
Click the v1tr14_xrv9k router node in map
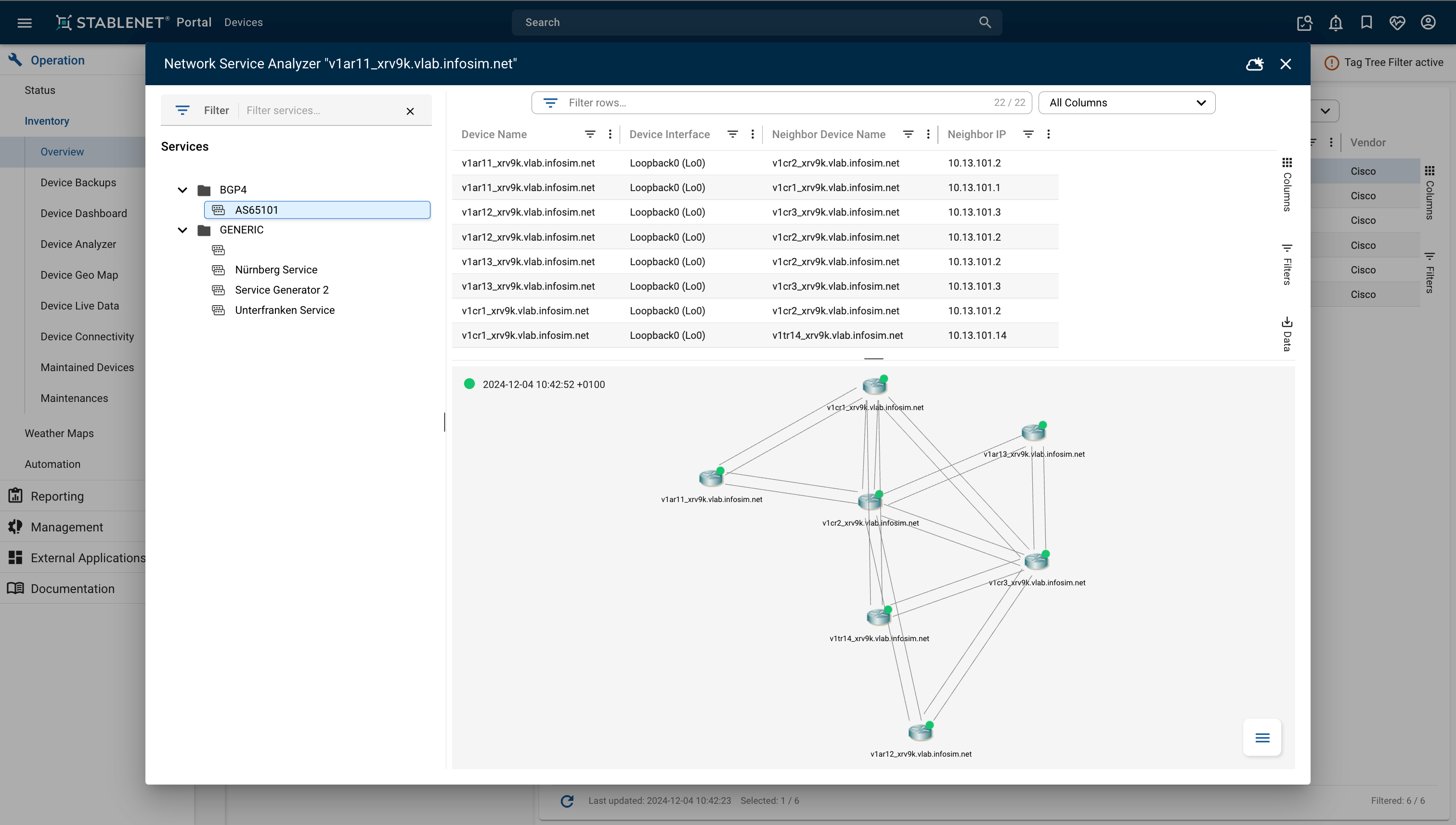tap(879, 617)
